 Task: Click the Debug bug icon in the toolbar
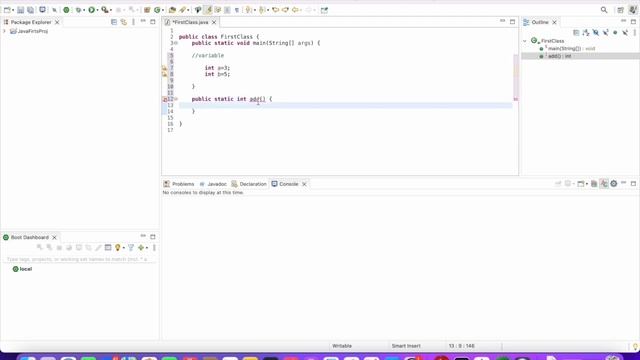tap(78, 10)
